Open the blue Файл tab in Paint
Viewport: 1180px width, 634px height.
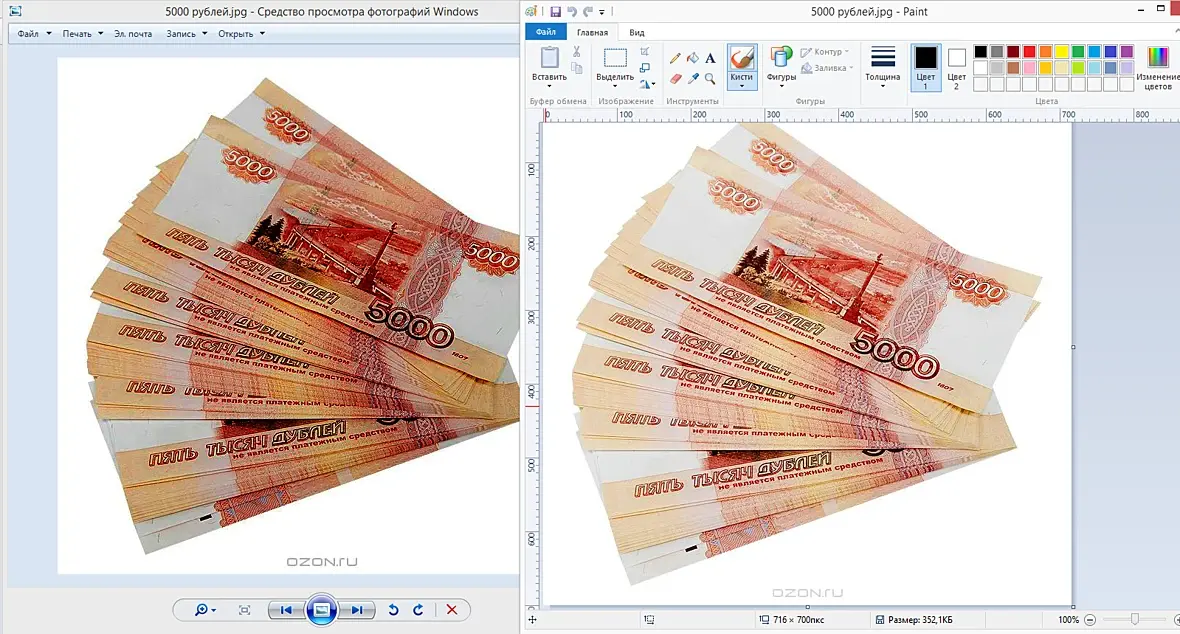point(546,32)
